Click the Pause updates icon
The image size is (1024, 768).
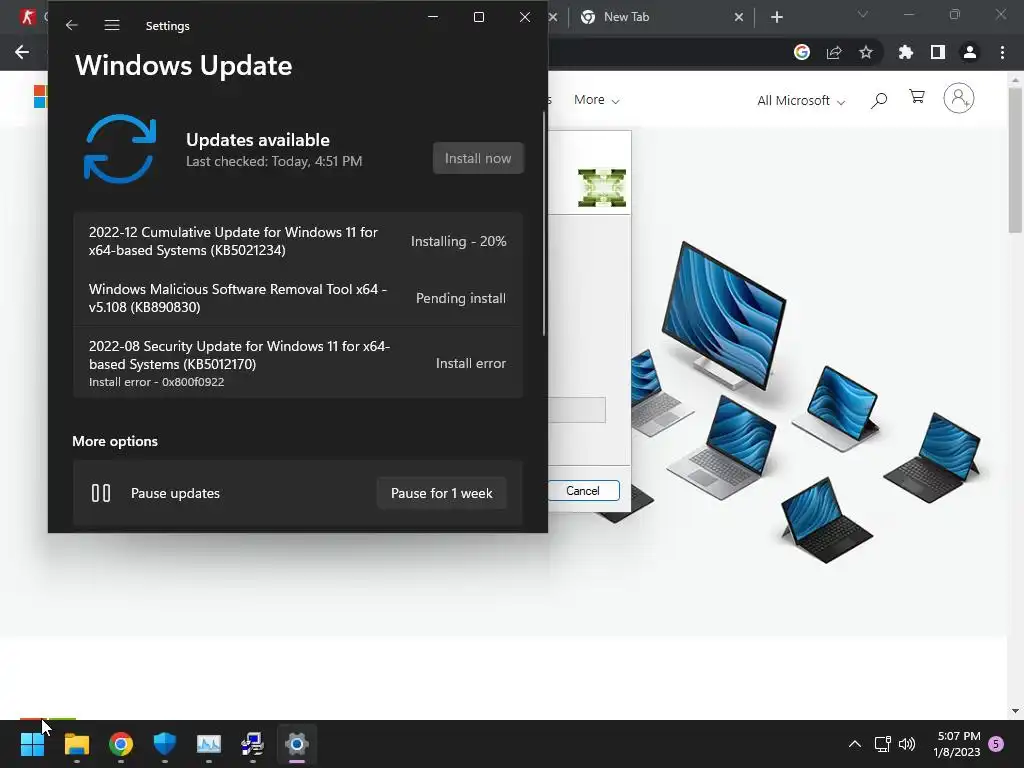pyautogui.click(x=101, y=493)
